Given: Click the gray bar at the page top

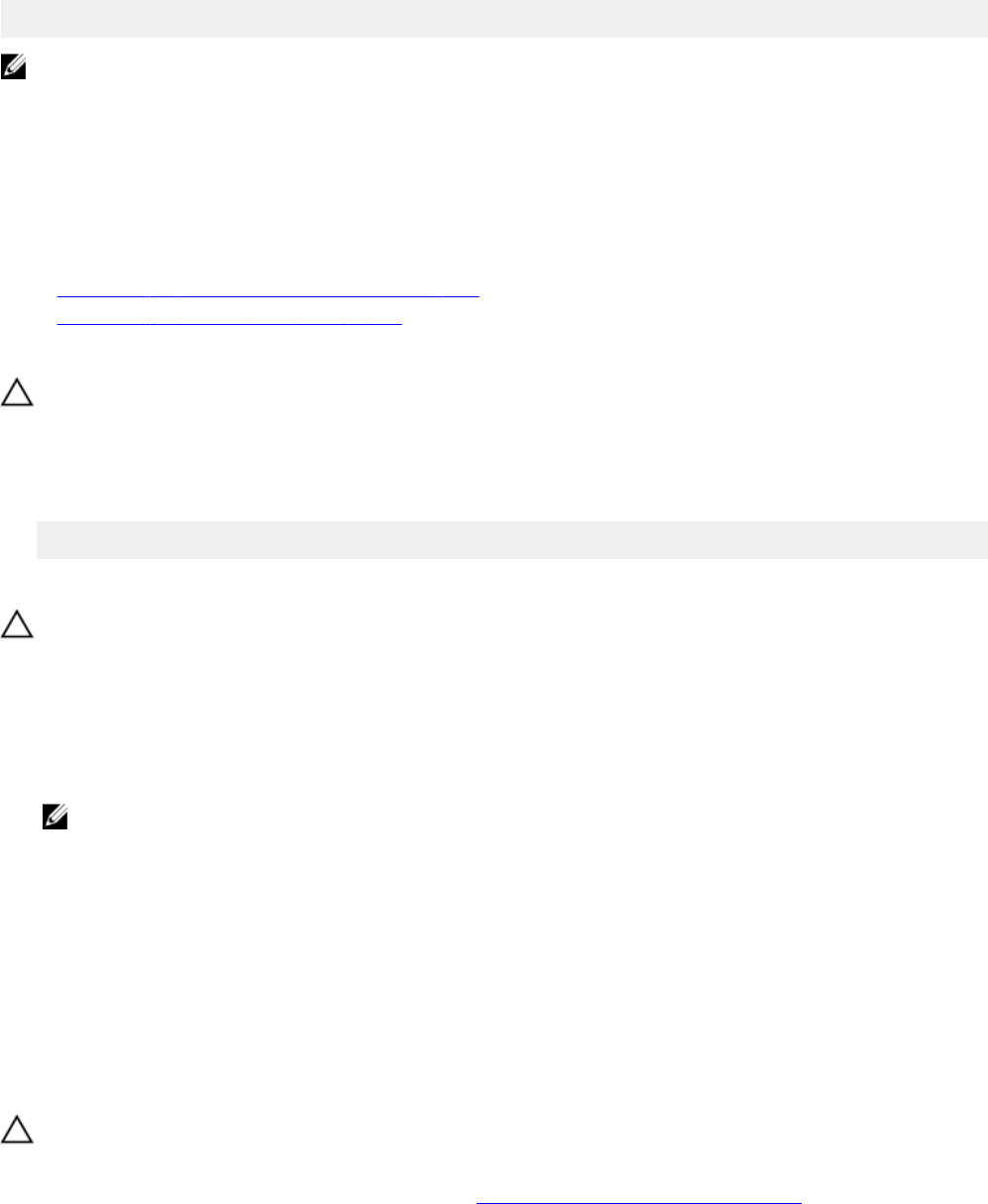Looking at the screenshot, I should [x=494, y=19].
